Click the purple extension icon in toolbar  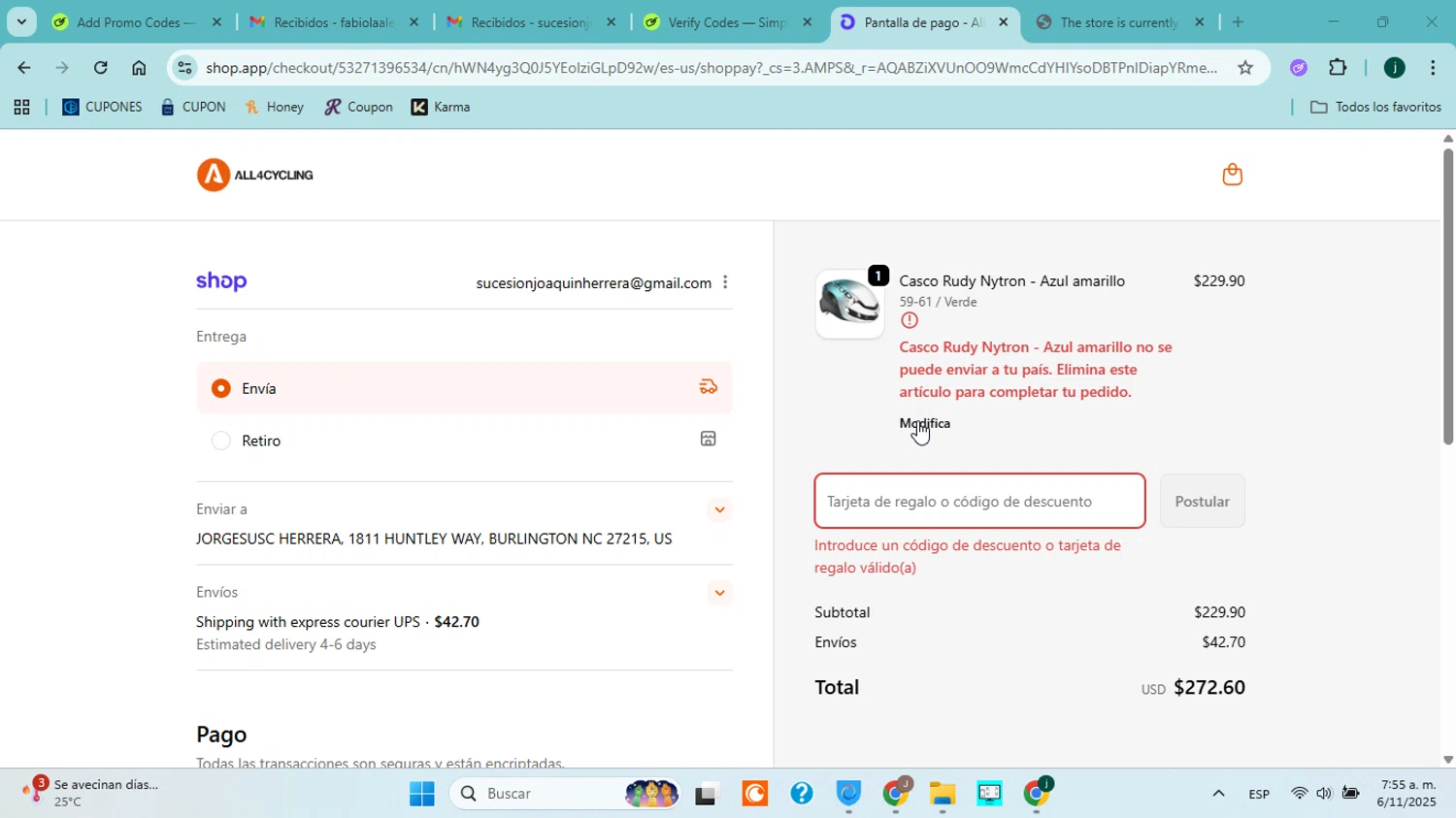coord(1299,67)
